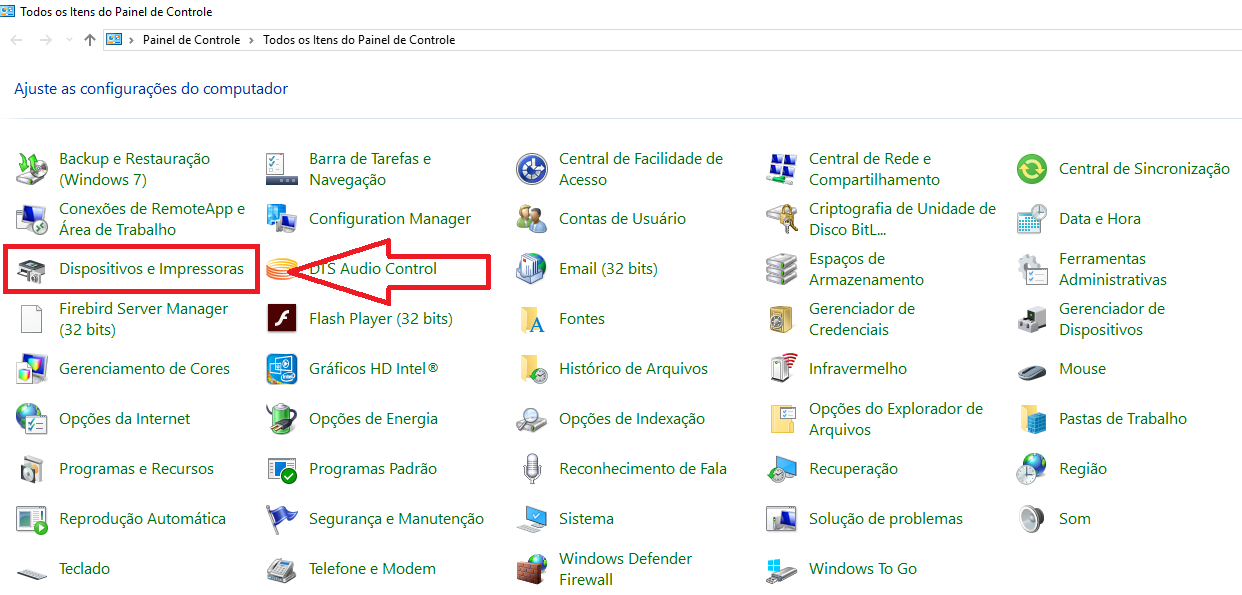This screenshot has width=1242, height=595.
Task: Open the Programas e Recursos icon
Action: point(31,469)
